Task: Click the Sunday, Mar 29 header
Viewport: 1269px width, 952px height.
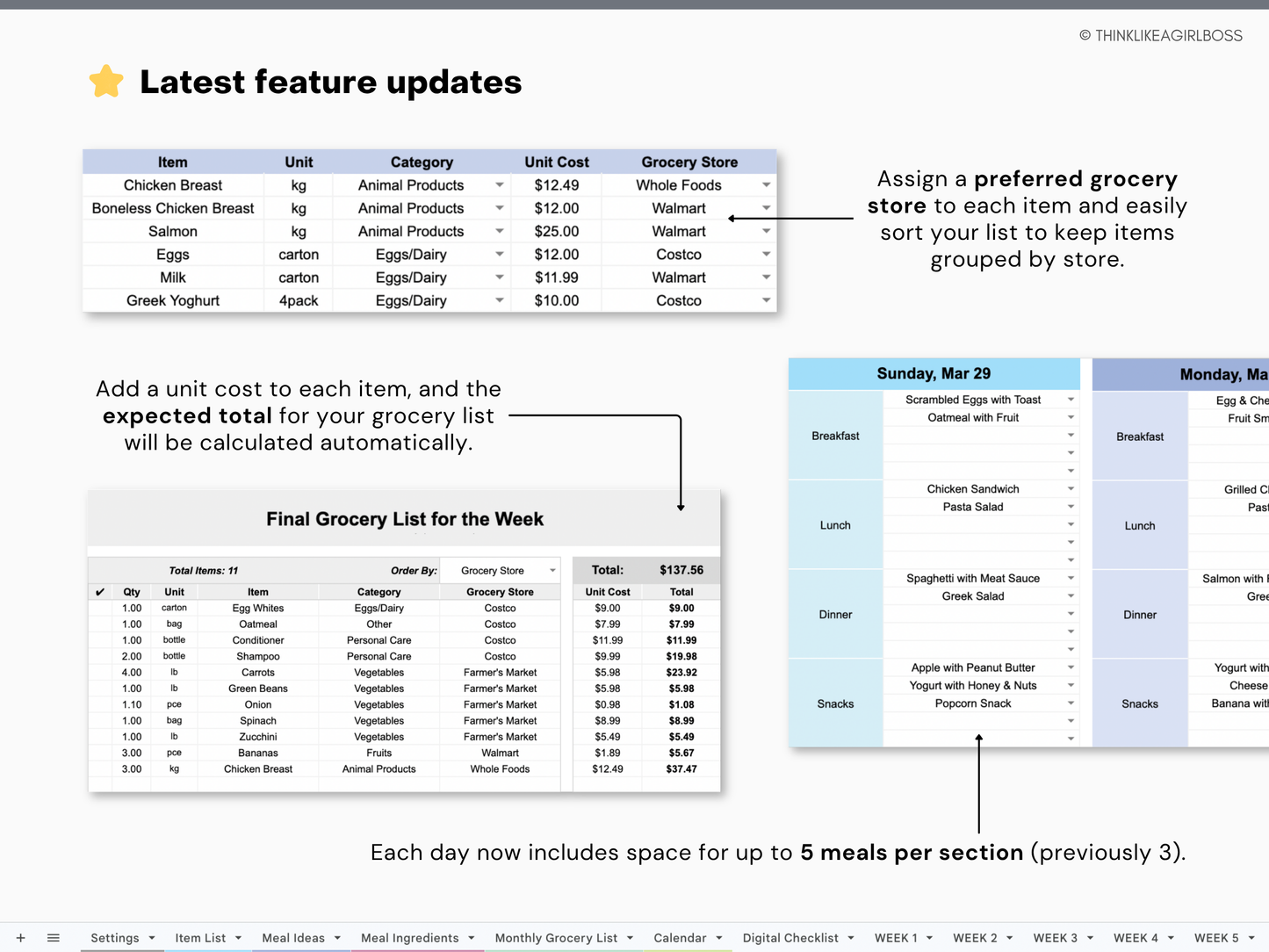Action: coord(934,374)
